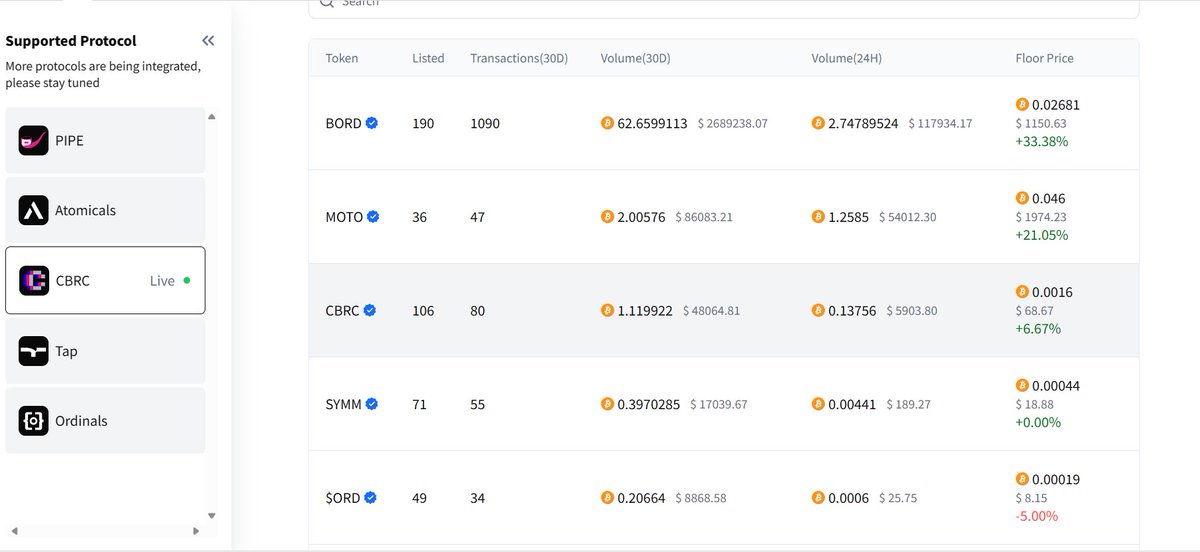This screenshot has height=552, width=1200.
Task: Click the $ 2689238.07 volume value
Action: [732, 123]
